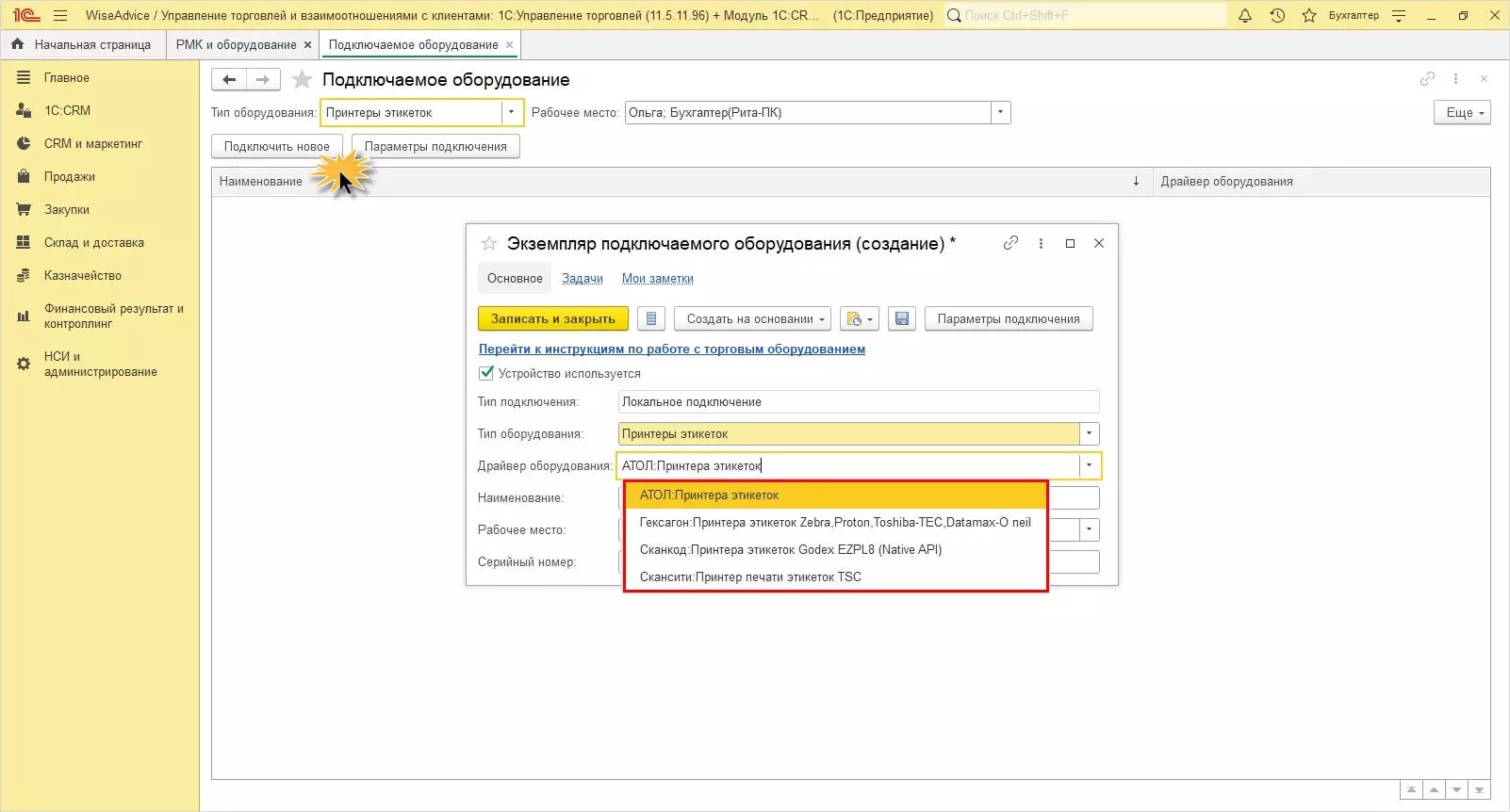The image size is (1510, 812).
Task: Expand the Тип оборудования dropdown in dialog
Action: 1089,434
